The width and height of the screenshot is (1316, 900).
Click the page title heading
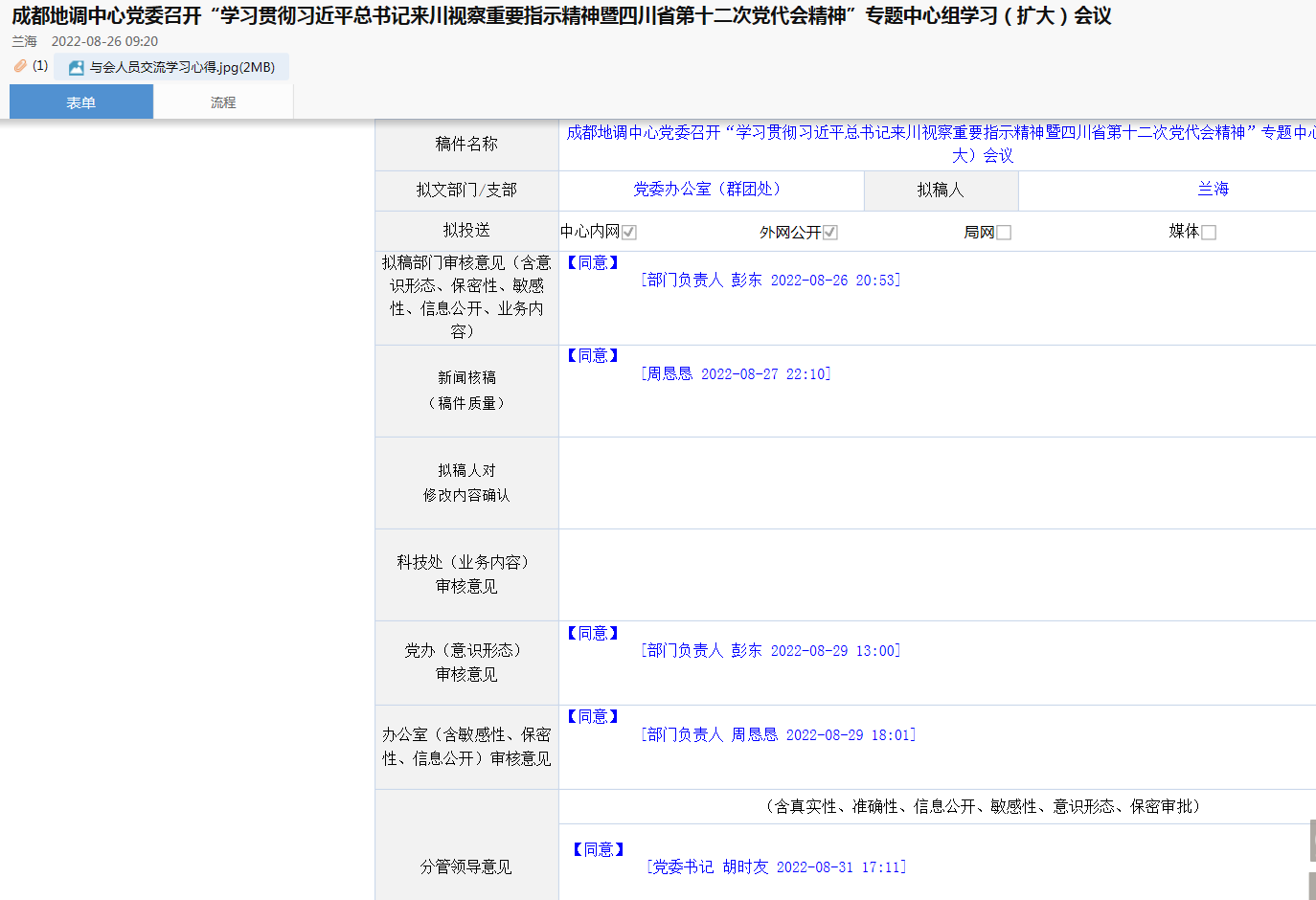pyautogui.click(x=561, y=16)
